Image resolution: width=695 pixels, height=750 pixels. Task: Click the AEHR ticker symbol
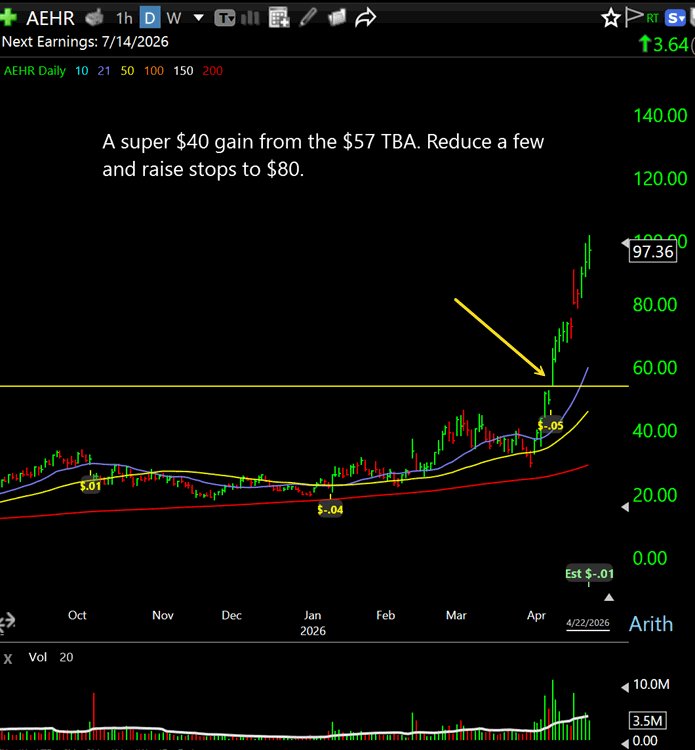click(50, 18)
